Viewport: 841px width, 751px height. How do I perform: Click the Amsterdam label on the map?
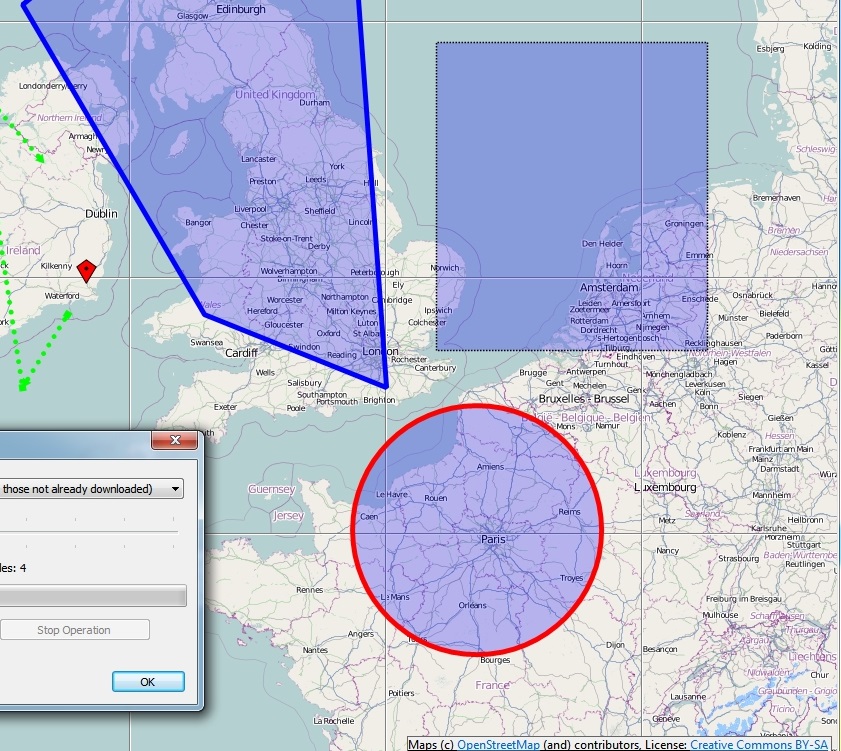pyautogui.click(x=609, y=288)
